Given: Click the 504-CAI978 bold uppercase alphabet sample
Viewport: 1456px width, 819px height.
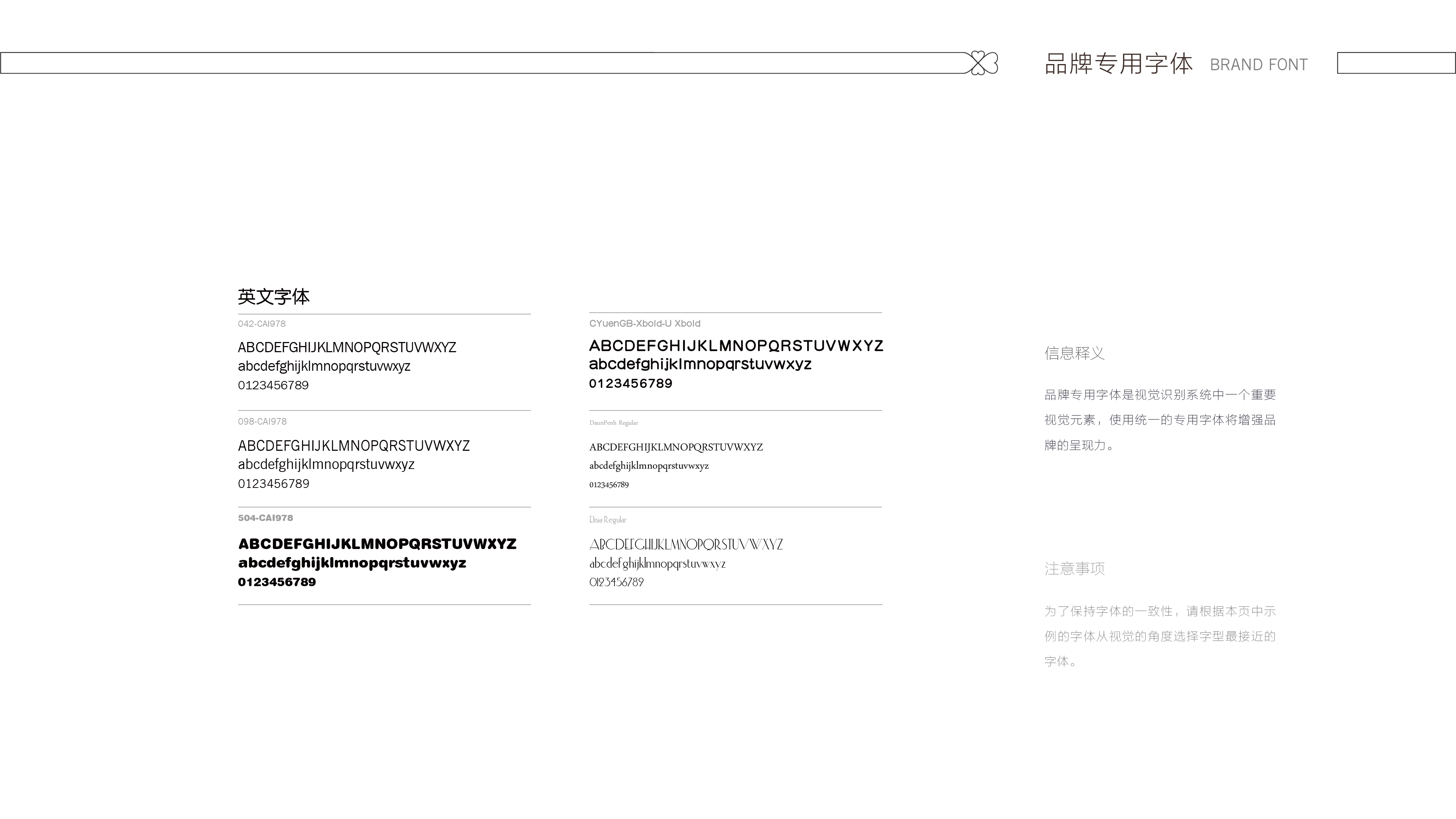Looking at the screenshot, I should pyautogui.click(x=377, y=544).
